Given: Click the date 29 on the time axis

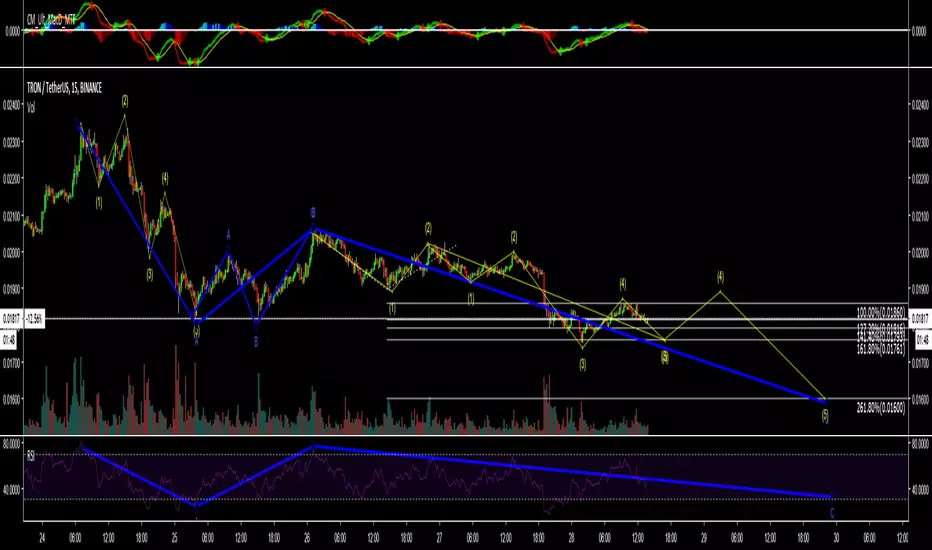Looking at the screenshot, I should click(704, 538).
